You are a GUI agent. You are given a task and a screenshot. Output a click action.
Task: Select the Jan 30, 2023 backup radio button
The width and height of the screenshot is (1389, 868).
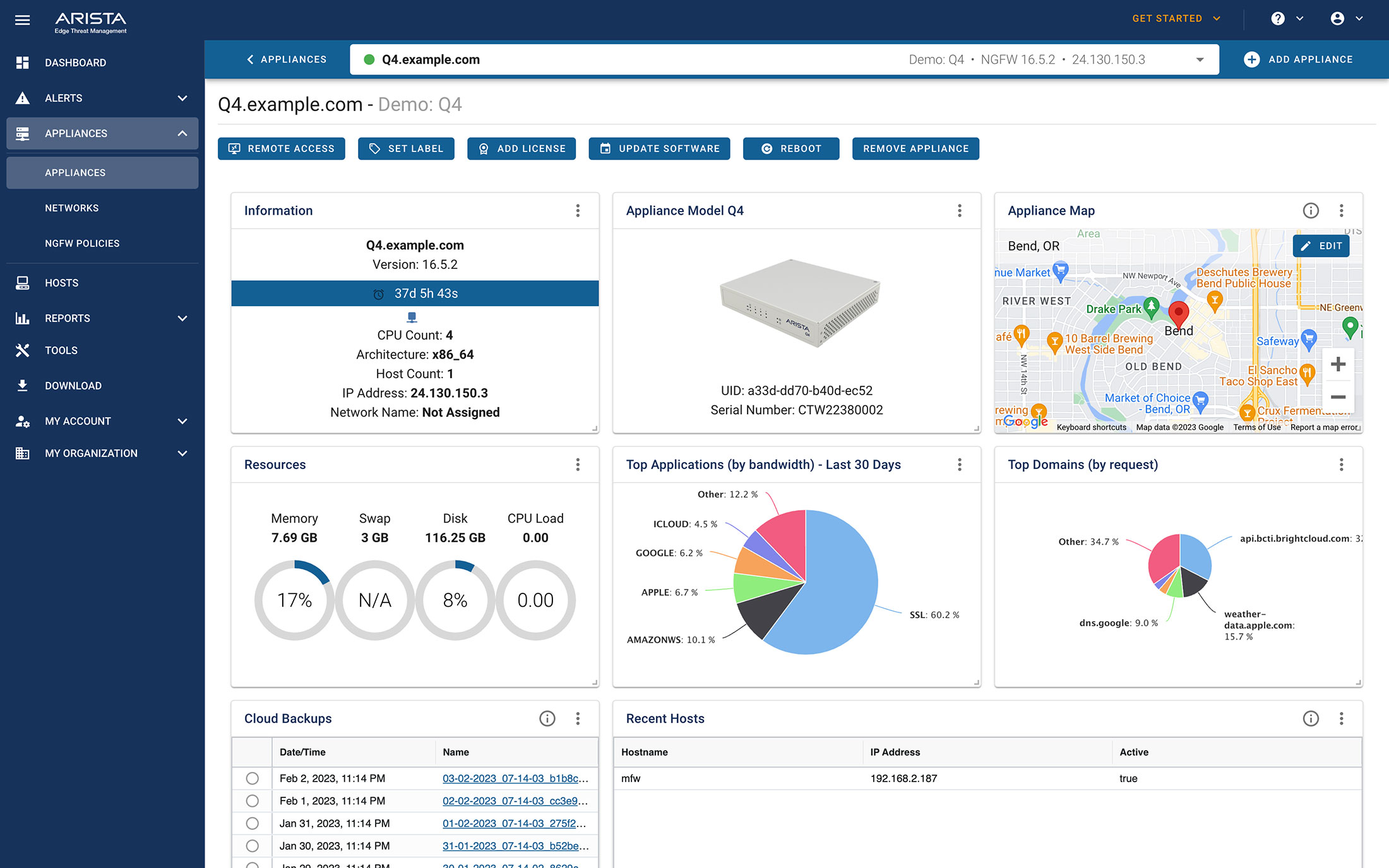252,846
